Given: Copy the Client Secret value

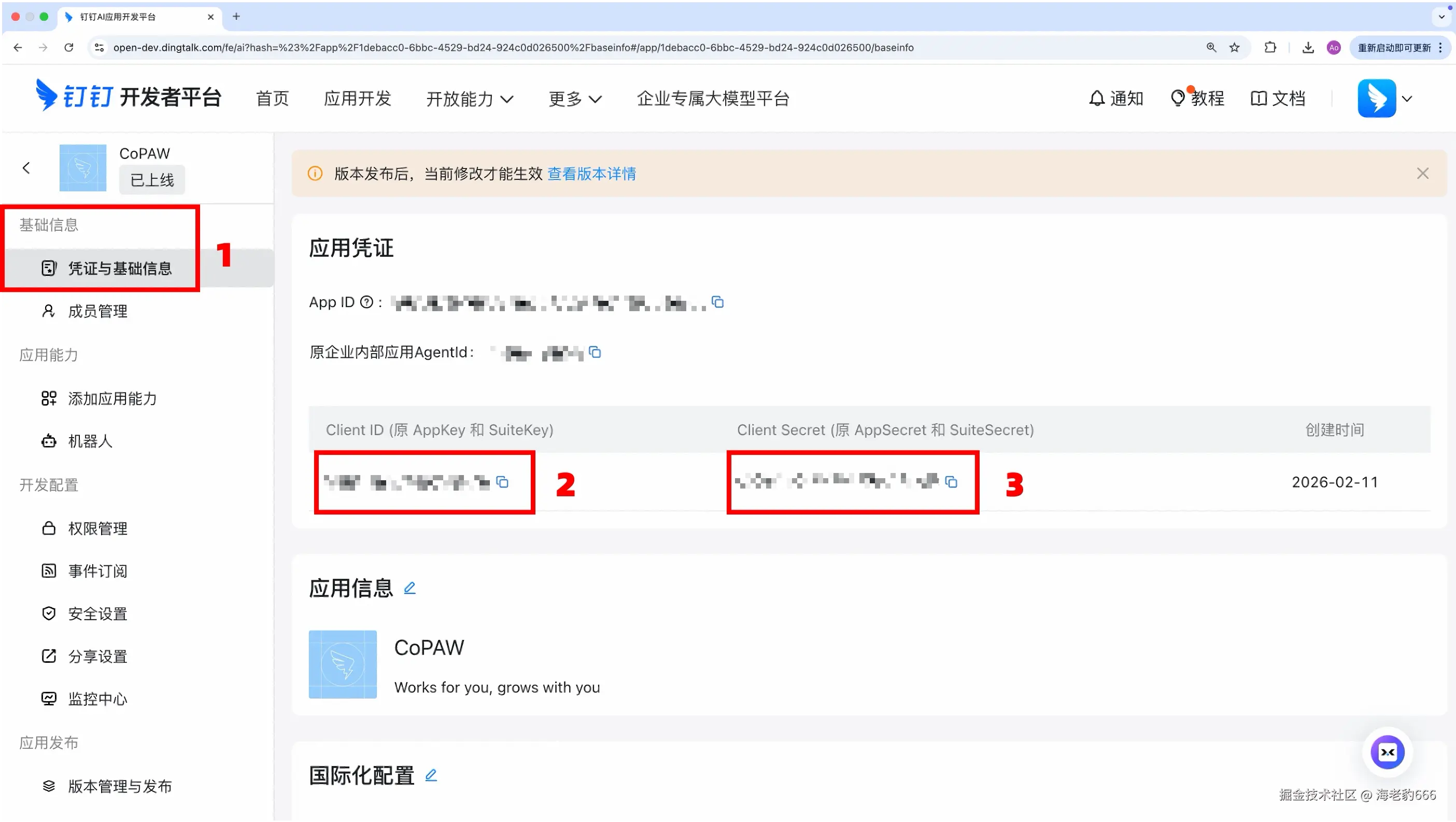Looking at the screenshot, I should click(951, 482).
